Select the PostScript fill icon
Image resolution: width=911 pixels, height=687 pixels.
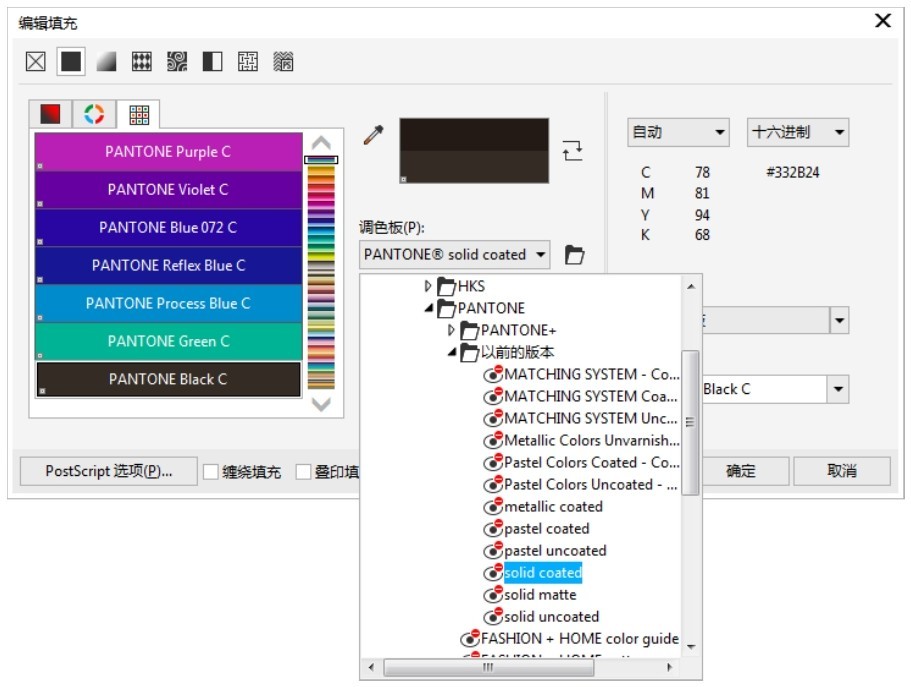(x=284, y=61)
